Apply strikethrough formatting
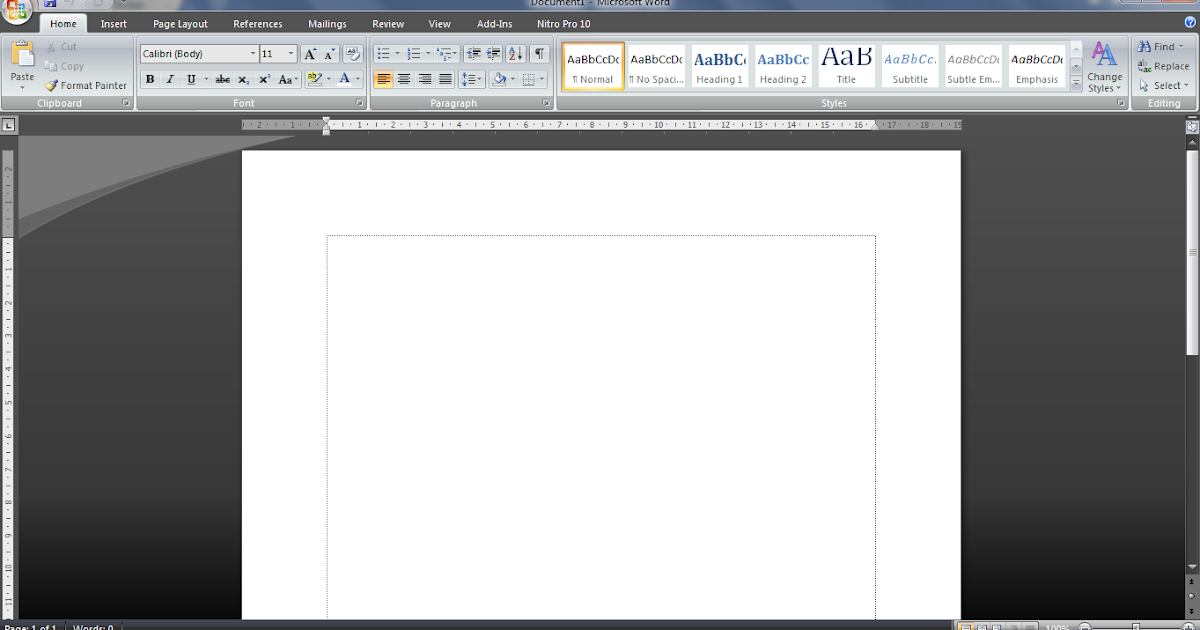This screenshot has height=630, width=1200. coord(222,78)
